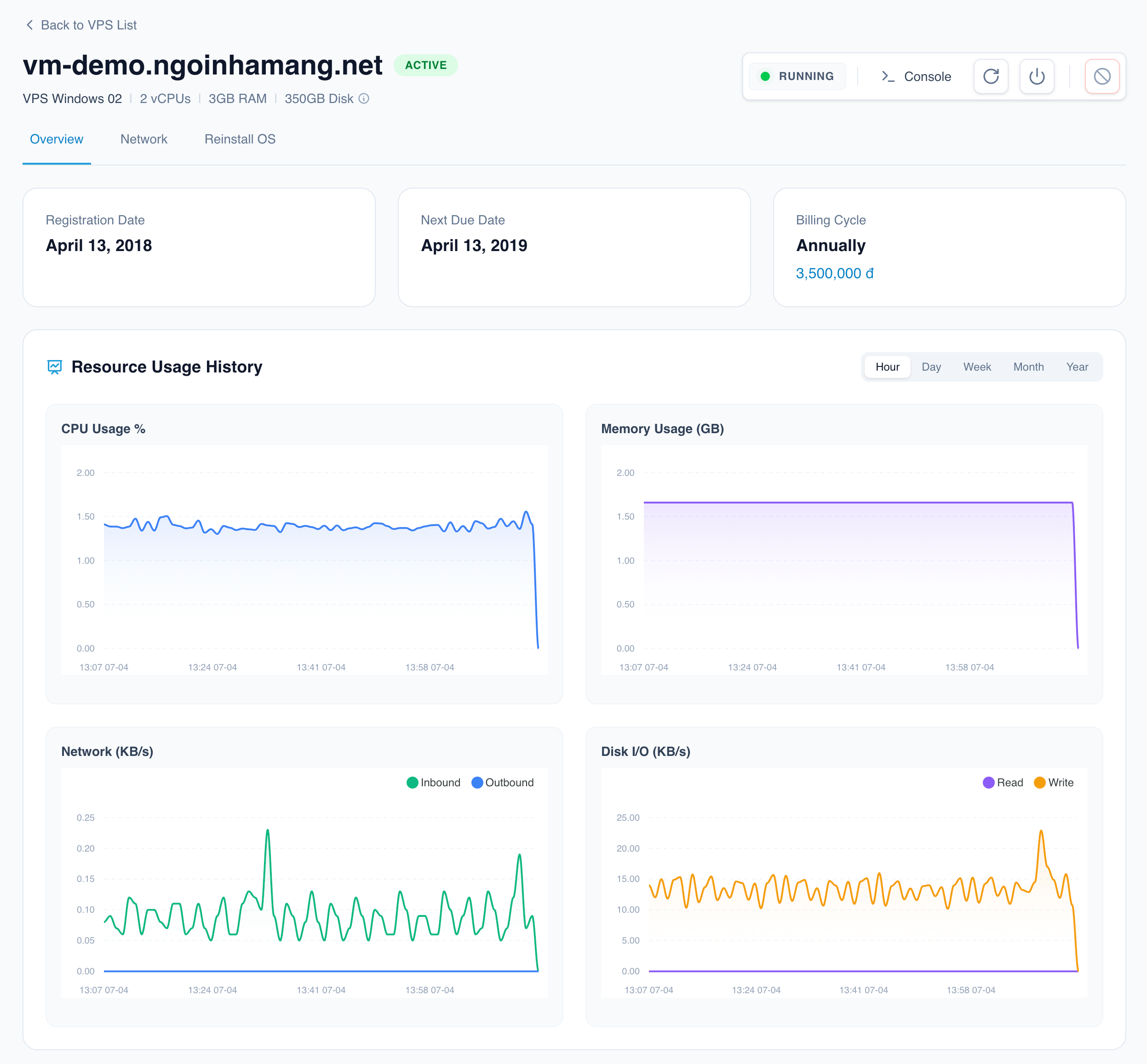Click the green RUNNING status indicator

point(797,76)
